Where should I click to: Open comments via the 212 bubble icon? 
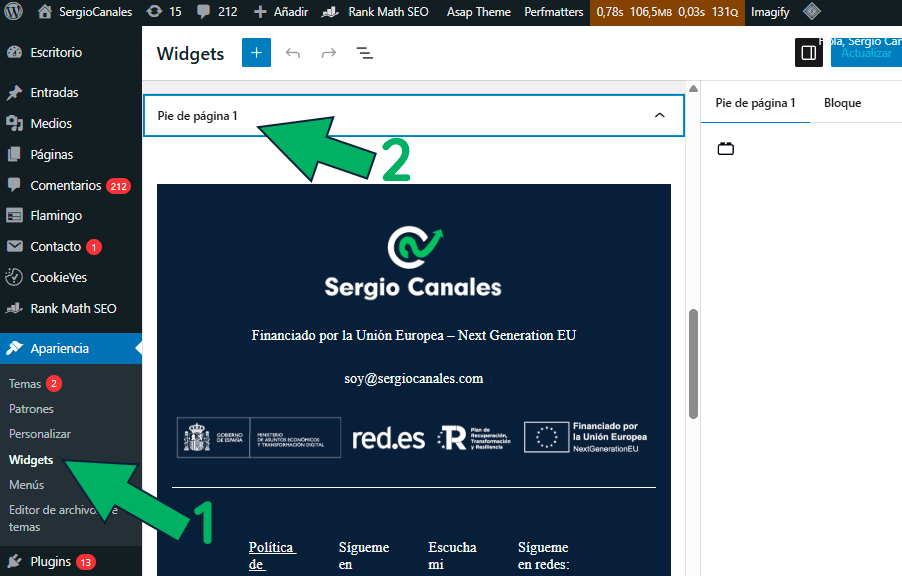click(215, 12)
